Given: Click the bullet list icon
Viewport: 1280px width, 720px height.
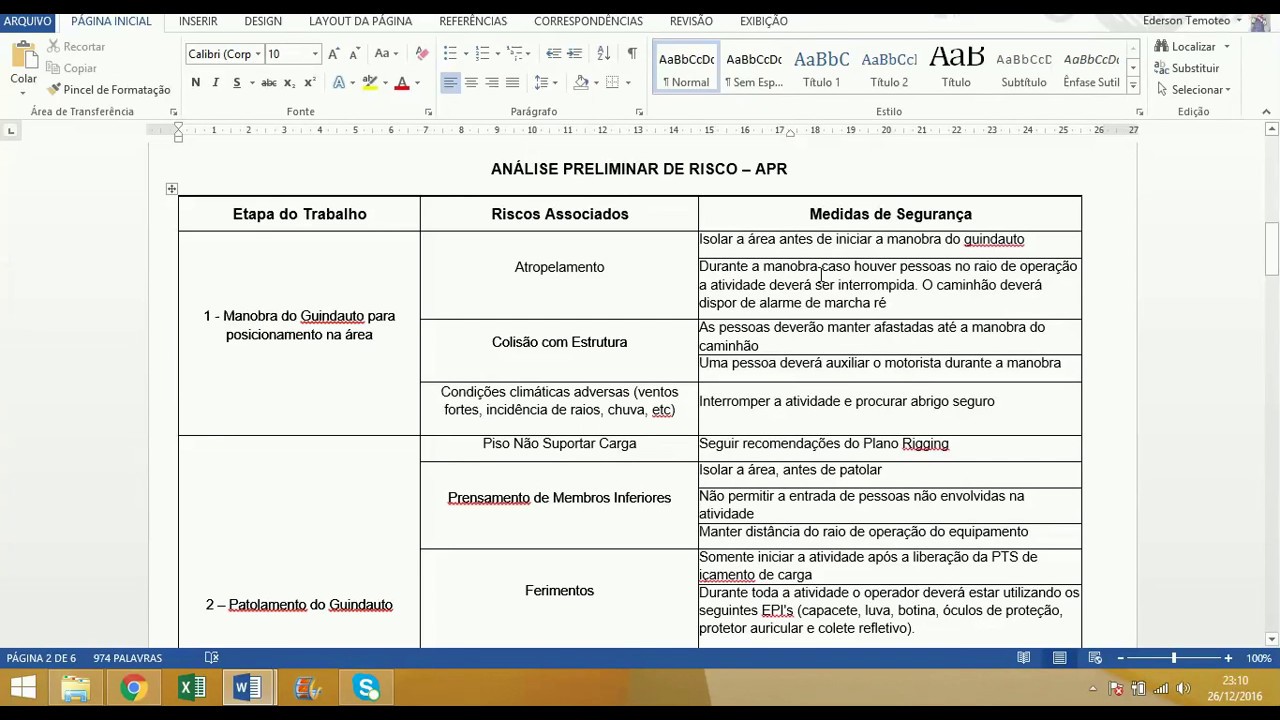Looking at the screenshot, I should pyautogui.click(x=450, y=54).
